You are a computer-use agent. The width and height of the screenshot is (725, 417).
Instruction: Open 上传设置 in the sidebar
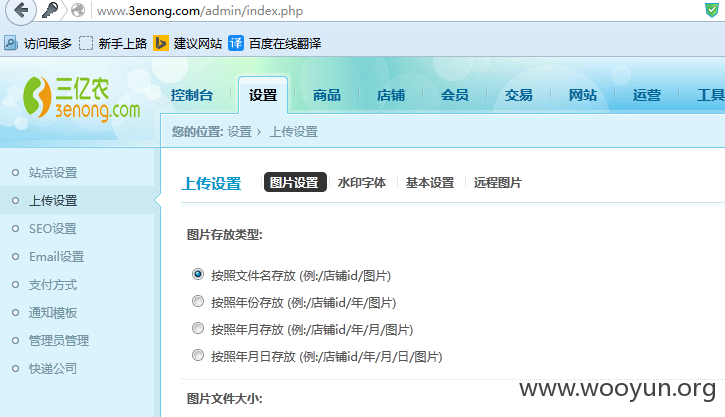pyautogui.click(x=53, y=201)
